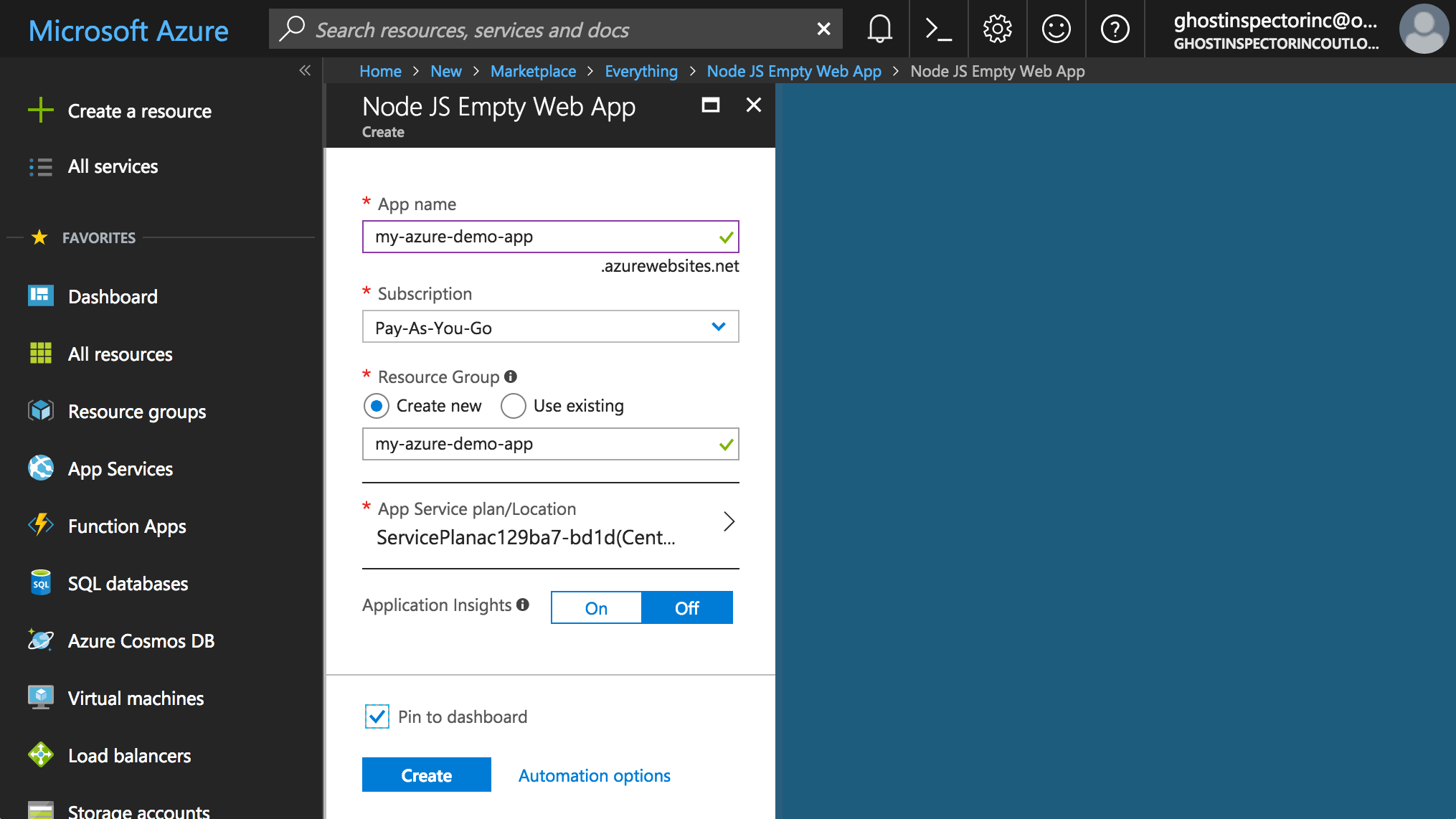Open Automation options link
Viewport: 1456px width, 819px height.
point(594,775)
